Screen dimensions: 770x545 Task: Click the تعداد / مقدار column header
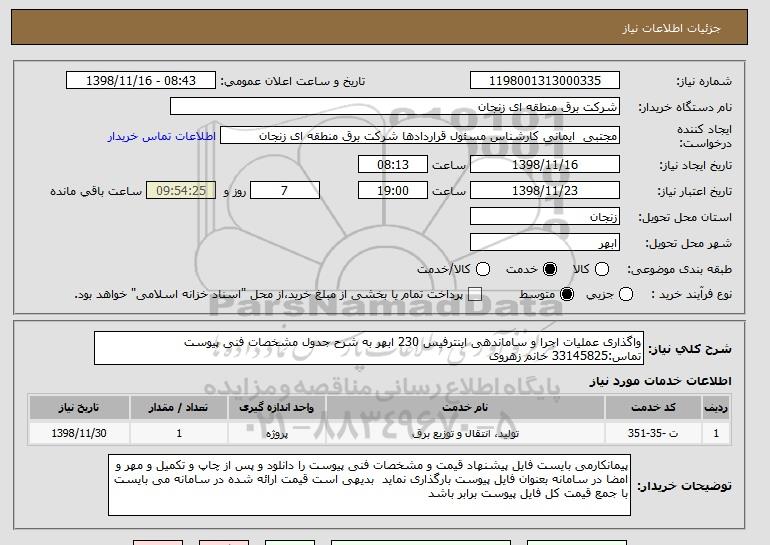click(x=179, y=408)
